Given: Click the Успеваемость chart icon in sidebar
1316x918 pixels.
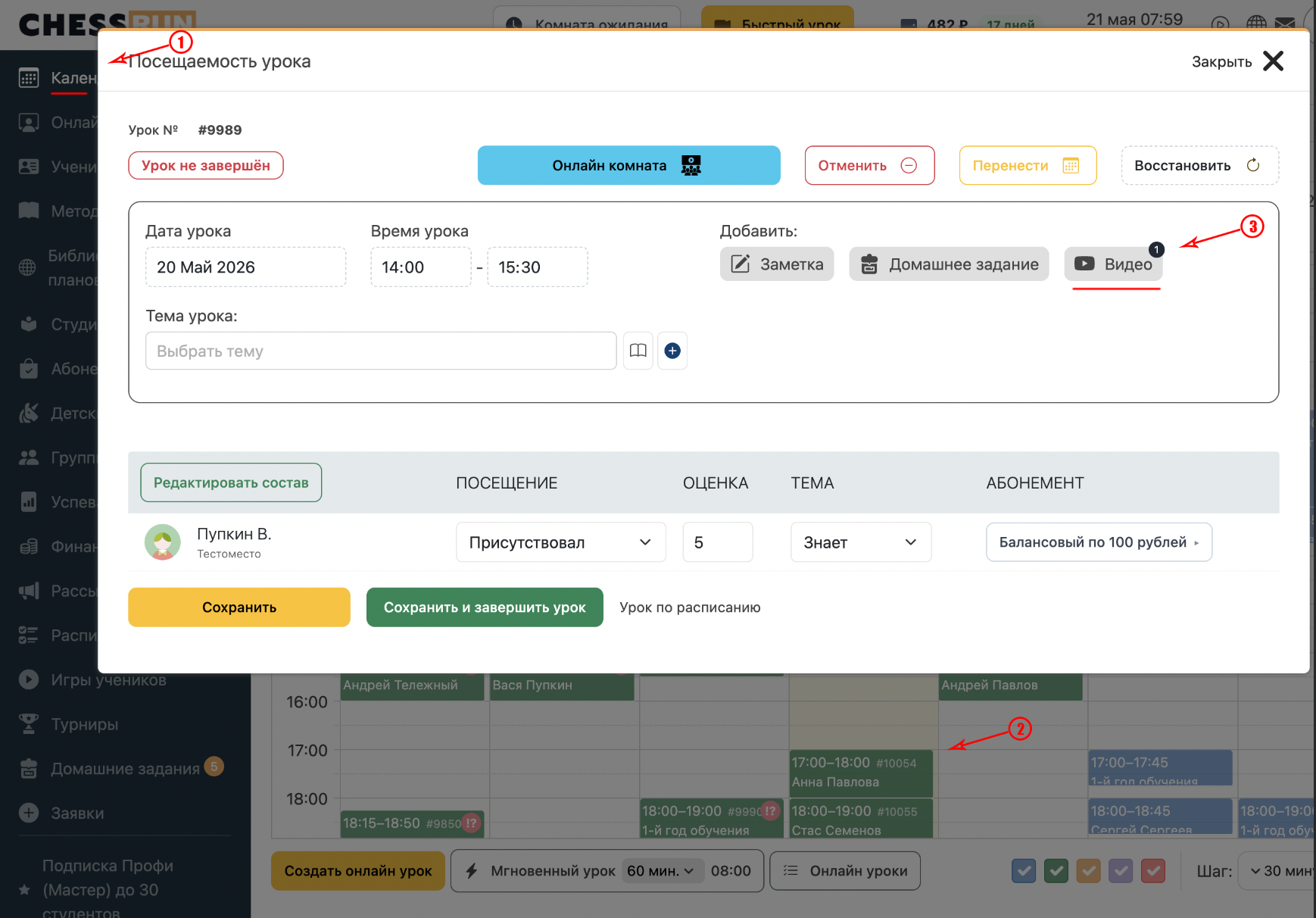Looking at the screenshot, I should (29, 501).
